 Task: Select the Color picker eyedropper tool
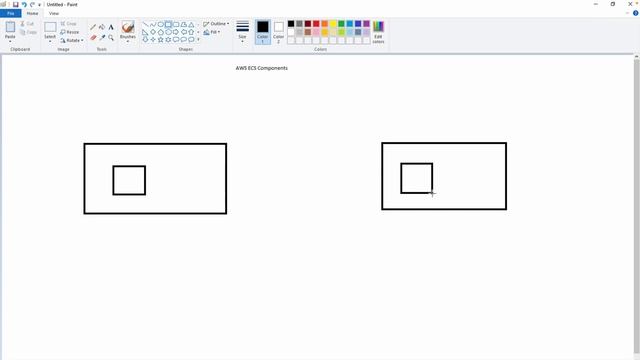102,38
